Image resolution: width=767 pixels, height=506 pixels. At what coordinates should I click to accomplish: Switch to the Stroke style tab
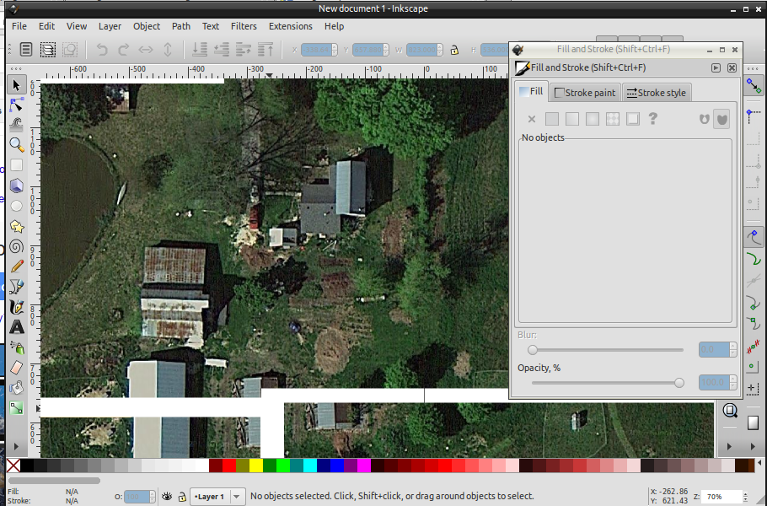point(656,93)
